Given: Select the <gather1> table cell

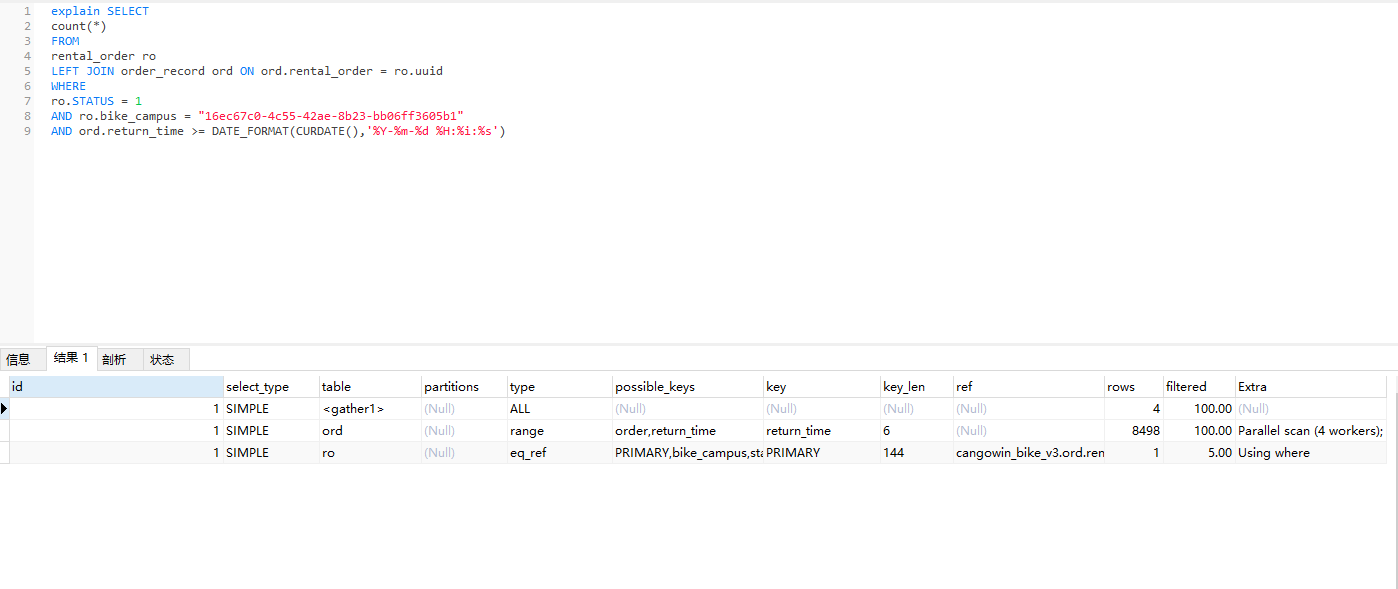Looking at the screenshot, I should (353, 409).
